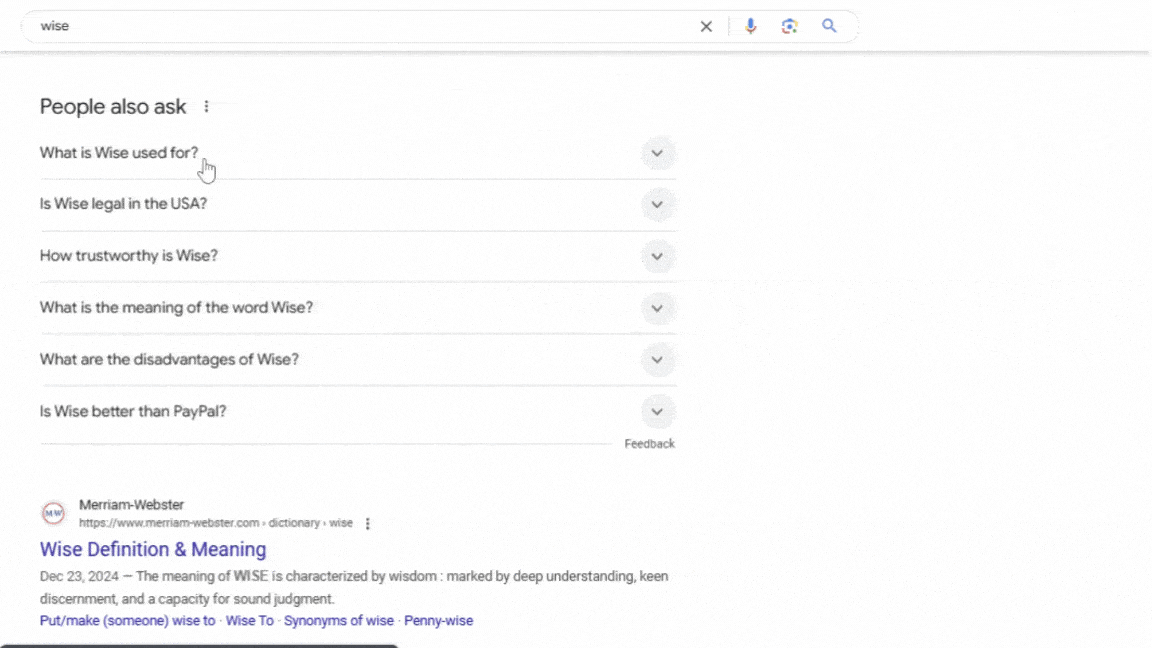Open "Put/make (someone) wise to" sitelink
The image size is (1152, 648).
127,621
